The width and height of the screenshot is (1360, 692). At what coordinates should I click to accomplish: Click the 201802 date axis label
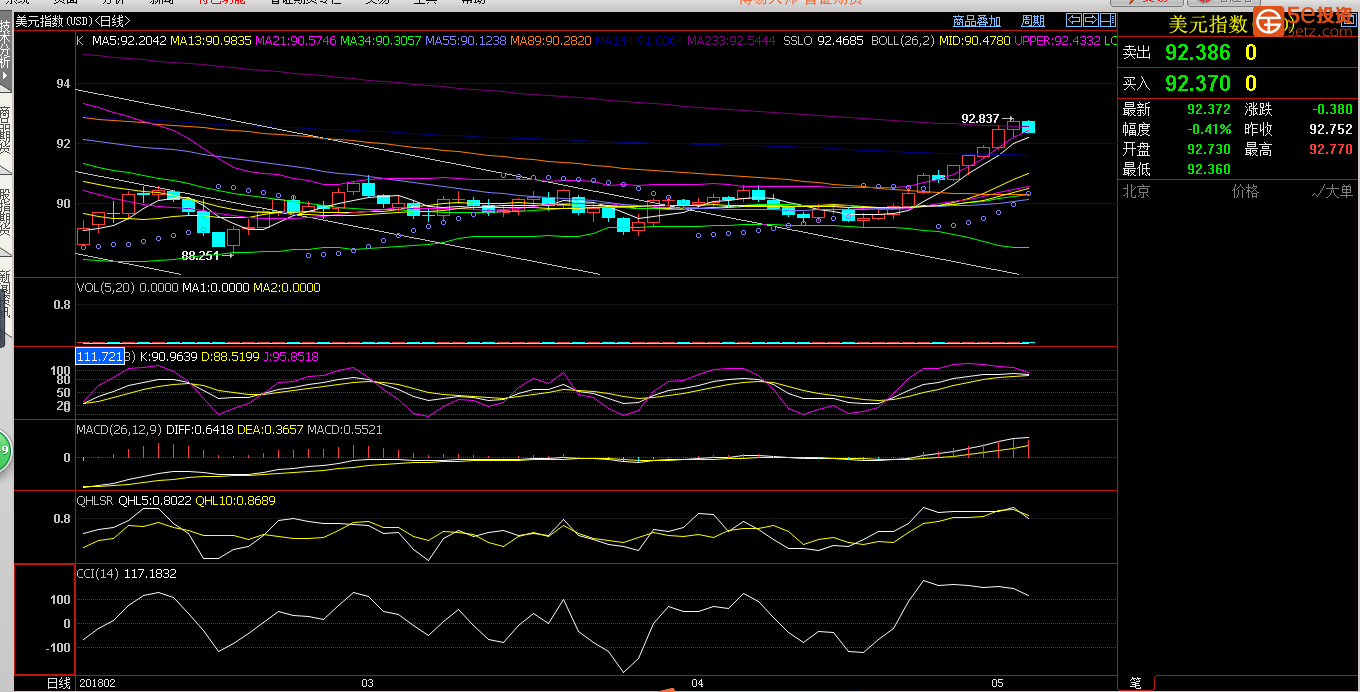pyautogui.click(x=96, y=683)
